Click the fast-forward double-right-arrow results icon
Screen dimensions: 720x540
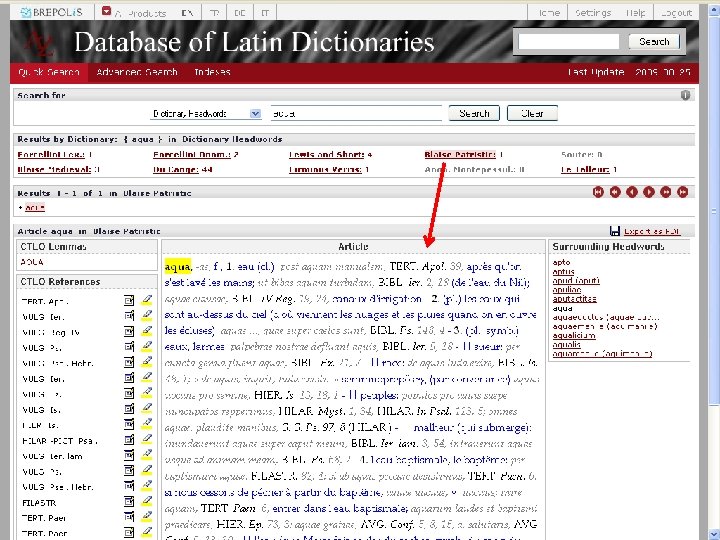[x=665, y=192]
